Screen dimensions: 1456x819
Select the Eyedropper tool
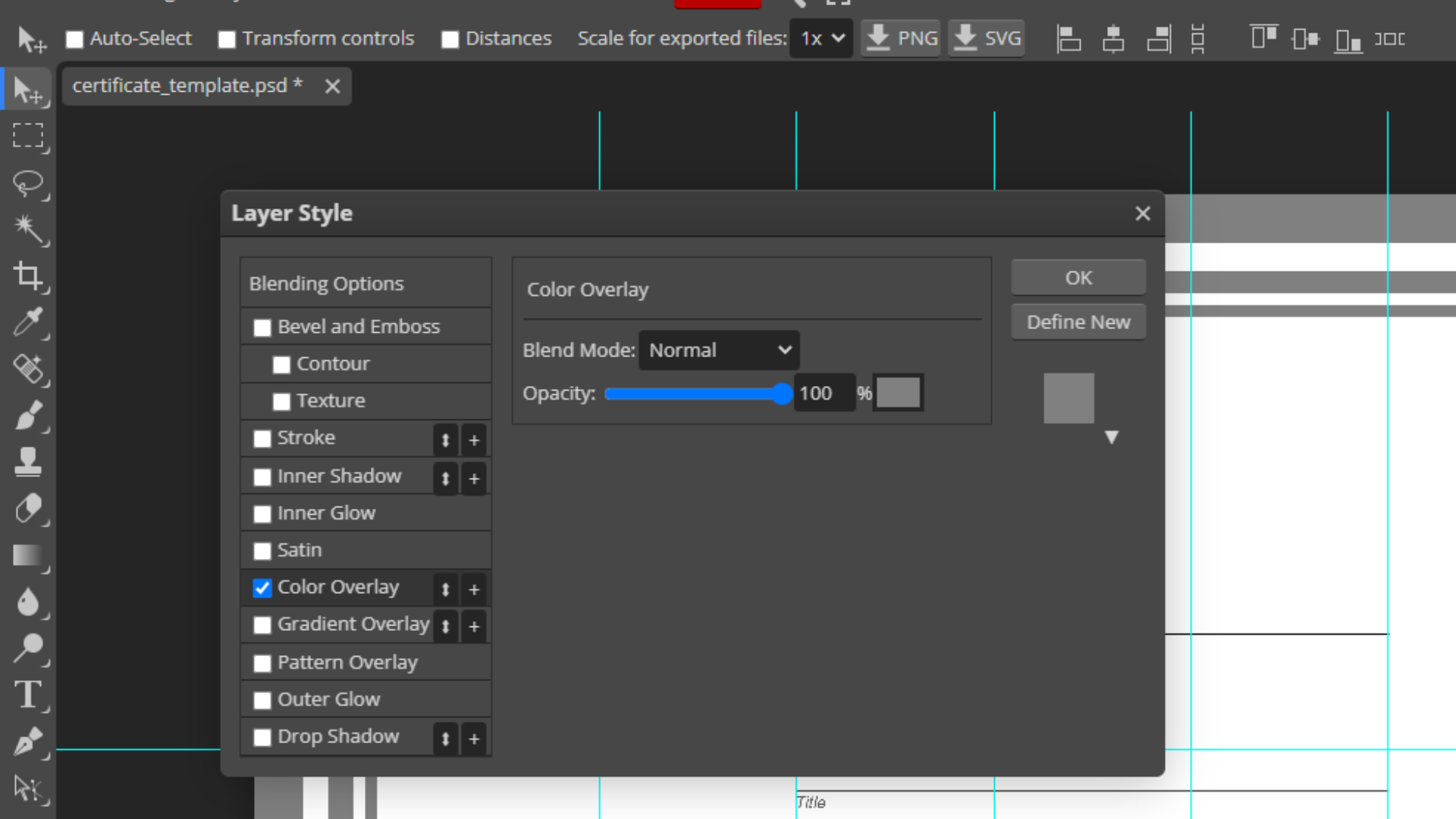click(28, 322)
